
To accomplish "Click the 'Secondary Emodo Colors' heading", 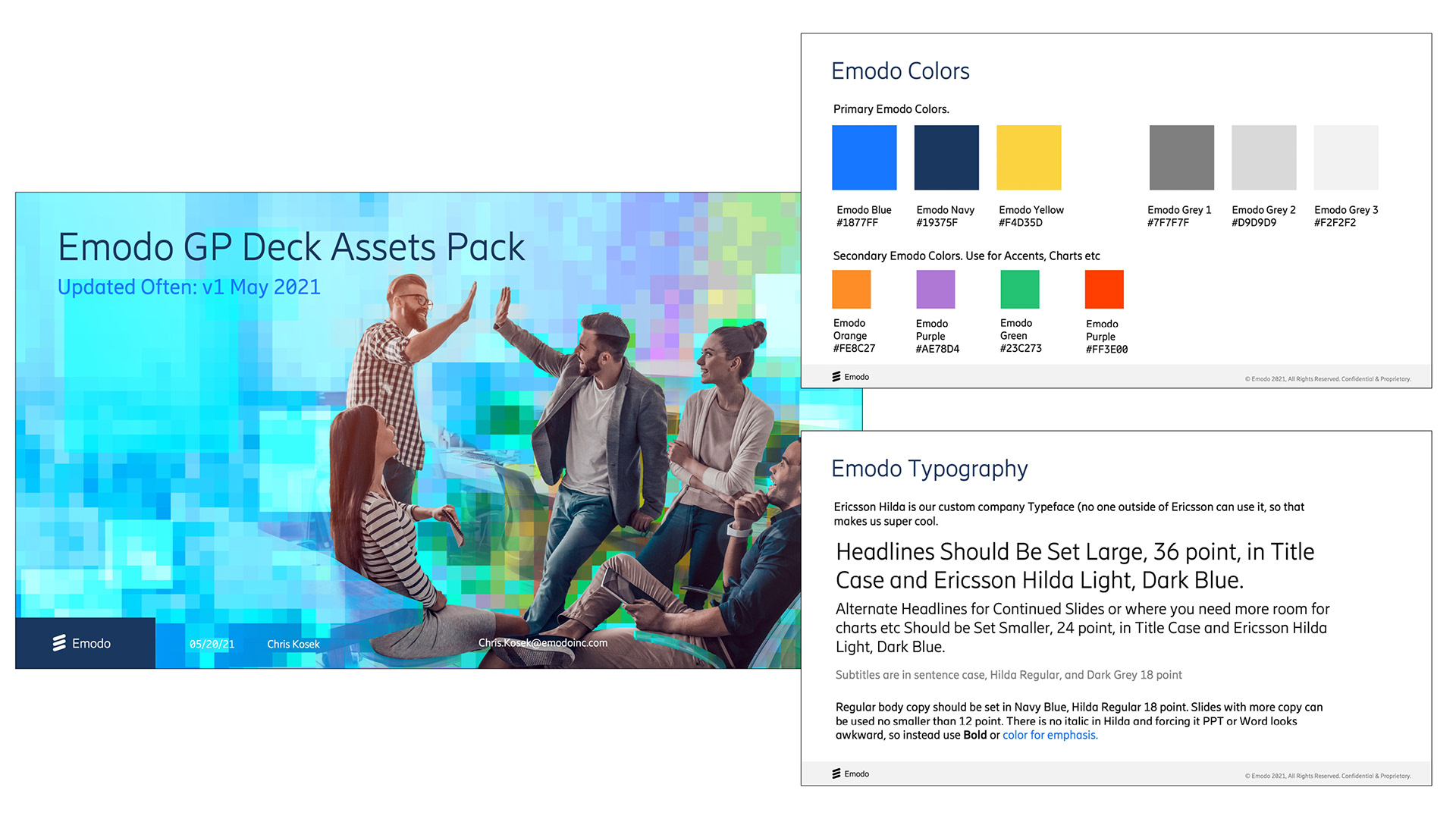I will point(966,256).
